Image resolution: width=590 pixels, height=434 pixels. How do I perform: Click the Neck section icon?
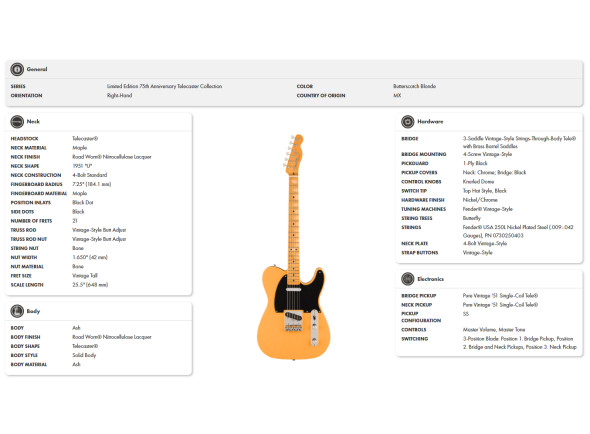17,122
